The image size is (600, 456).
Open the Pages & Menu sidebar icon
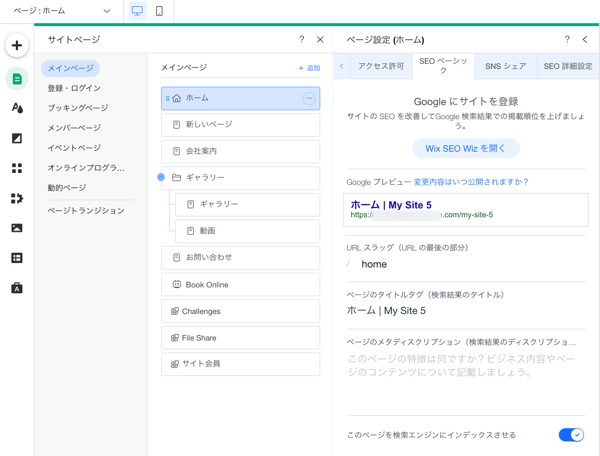click(16, 79)
